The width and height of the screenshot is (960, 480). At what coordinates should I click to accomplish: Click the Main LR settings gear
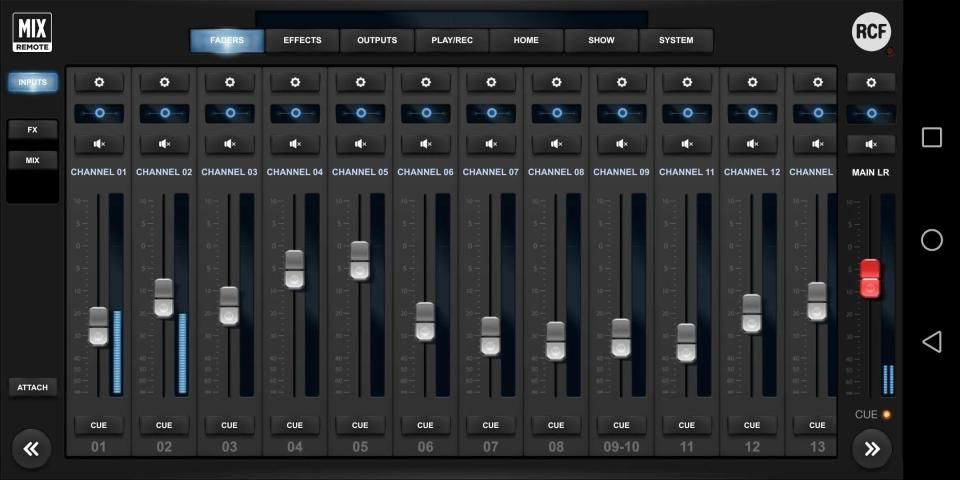pyautogui.click(x=871, y=82)
